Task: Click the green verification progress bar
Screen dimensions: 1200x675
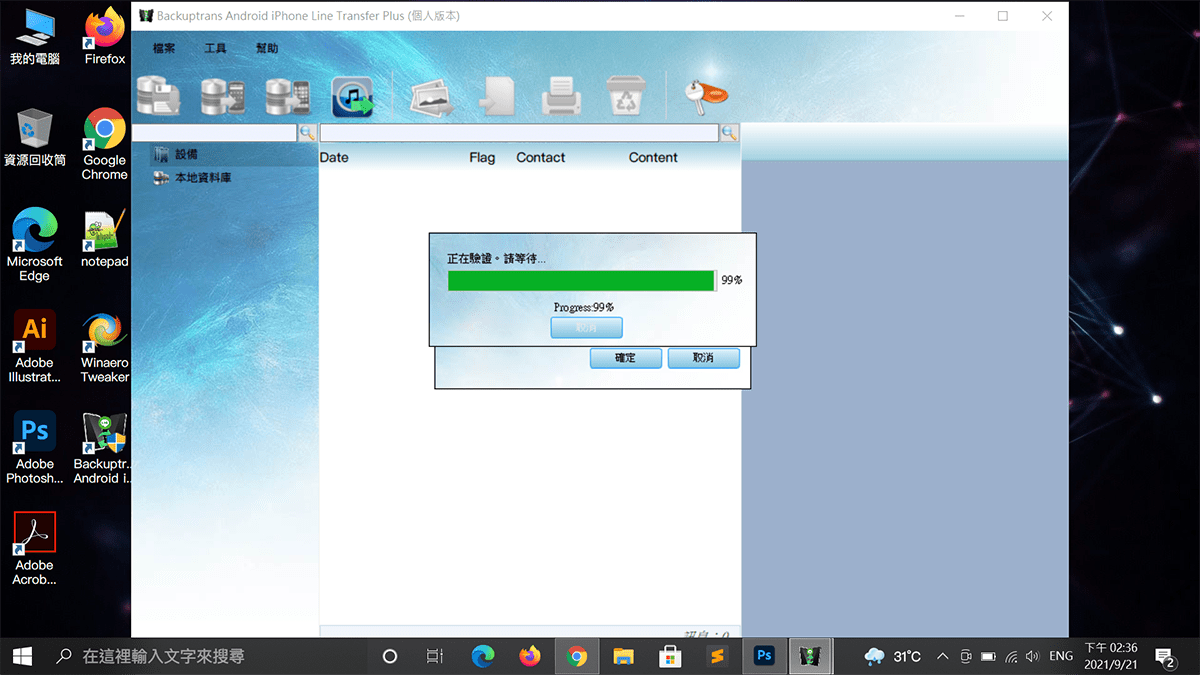Action: [581, 281]
